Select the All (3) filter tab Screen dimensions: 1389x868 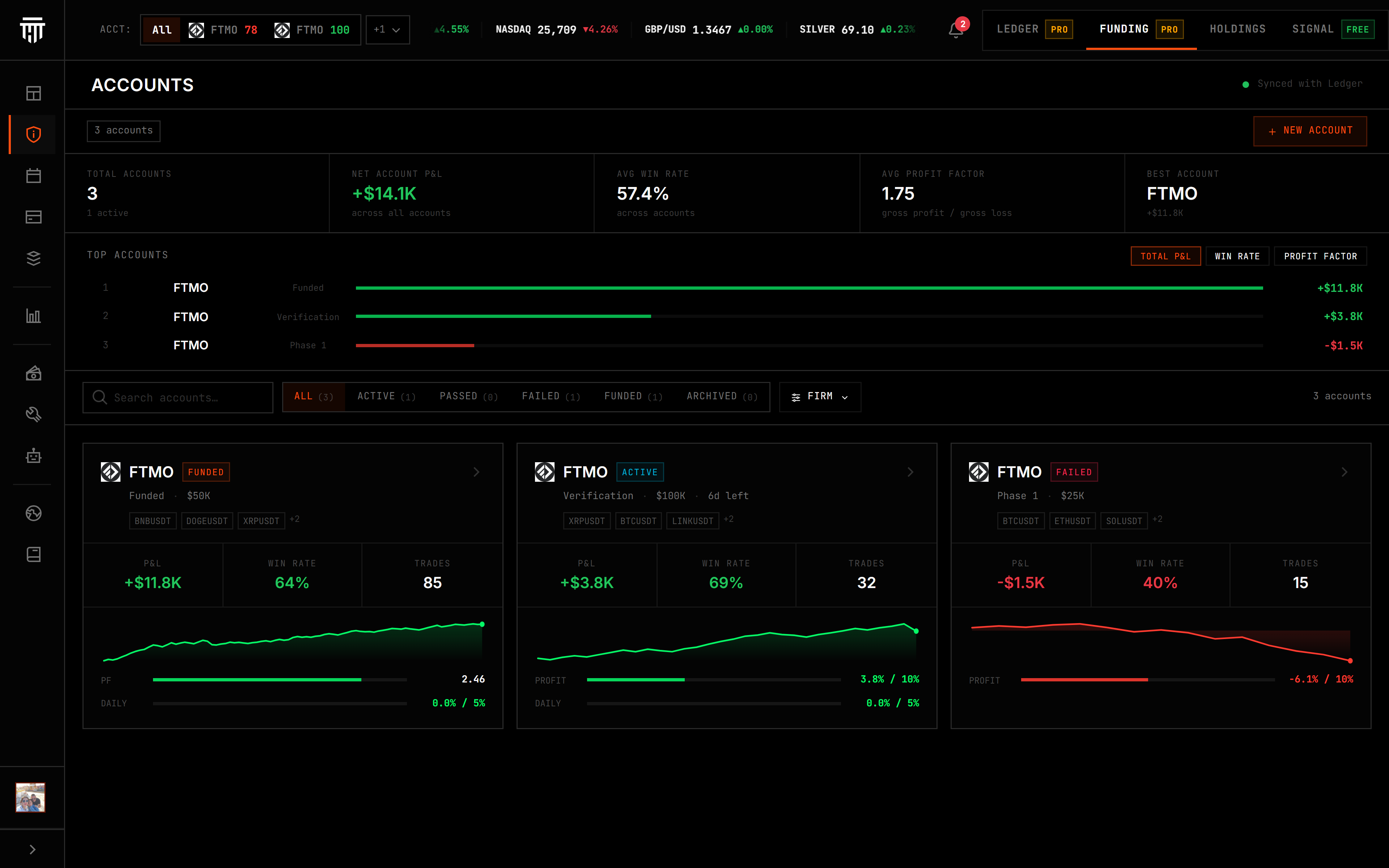pos(313,397)
